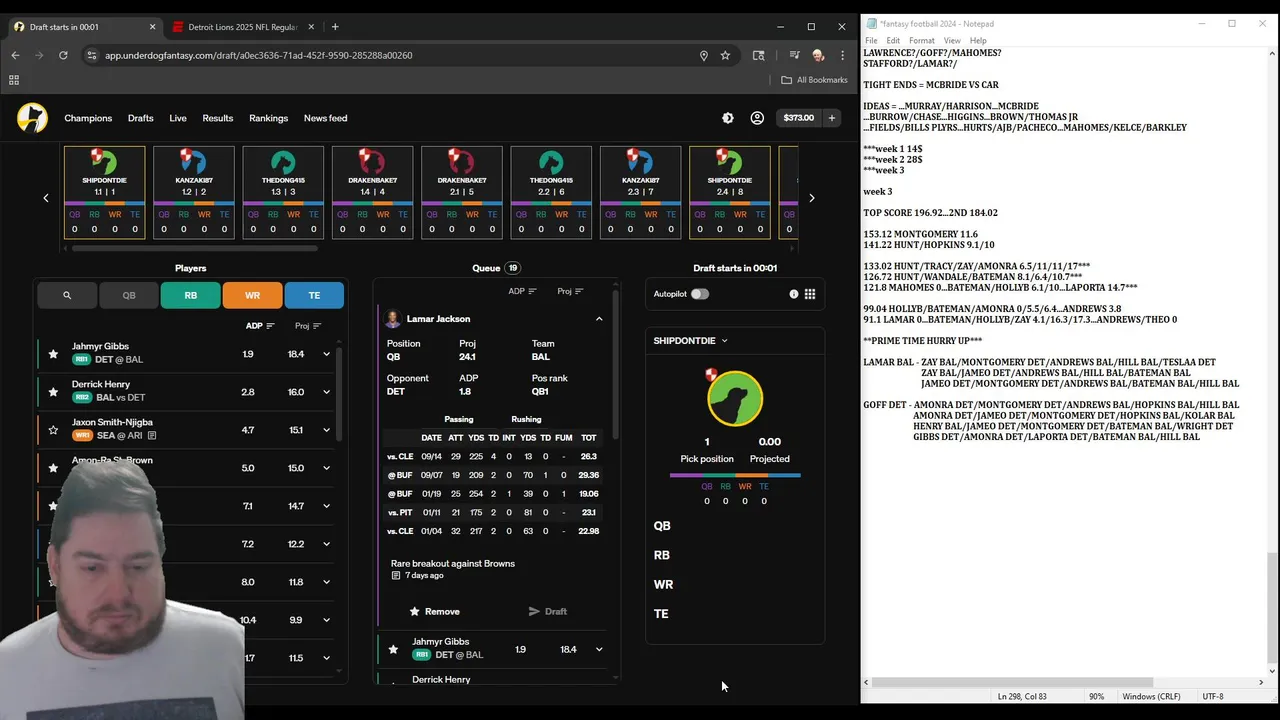Expand Amon-Ra St. Brown player row
Screen dimensions: 1280x720
point(326,468)
